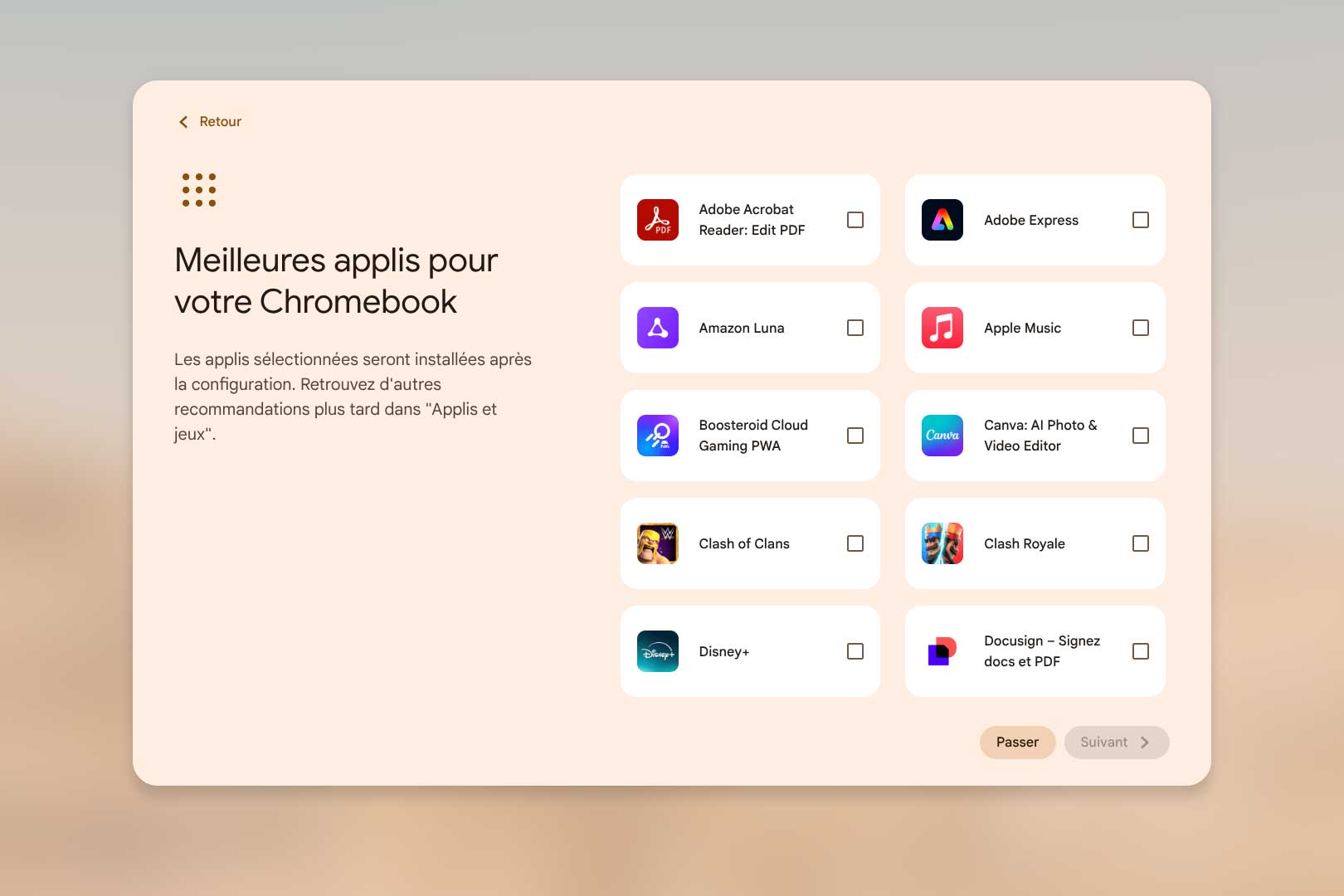Enable the Apple Music checkbox

[1141, 328]
